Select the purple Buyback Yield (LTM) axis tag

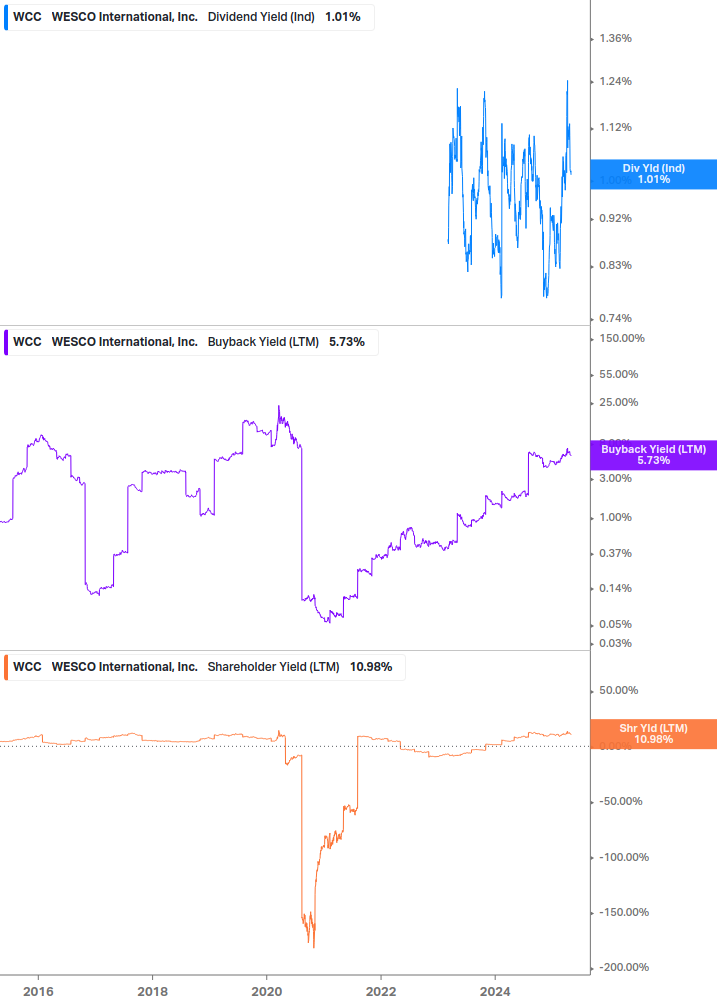(x=654, y=455)
